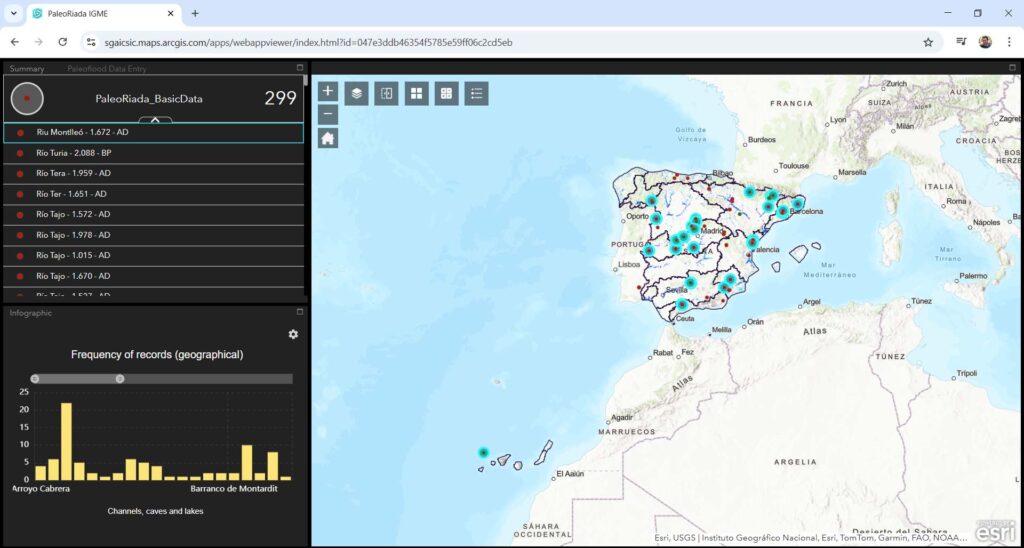1024x548 pixels.
Task: Zoom in on the map
Action: coord(328,91)
